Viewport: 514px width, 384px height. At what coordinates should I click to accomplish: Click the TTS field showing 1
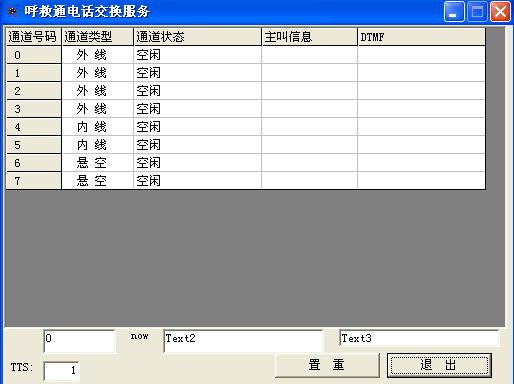[61, 371]
